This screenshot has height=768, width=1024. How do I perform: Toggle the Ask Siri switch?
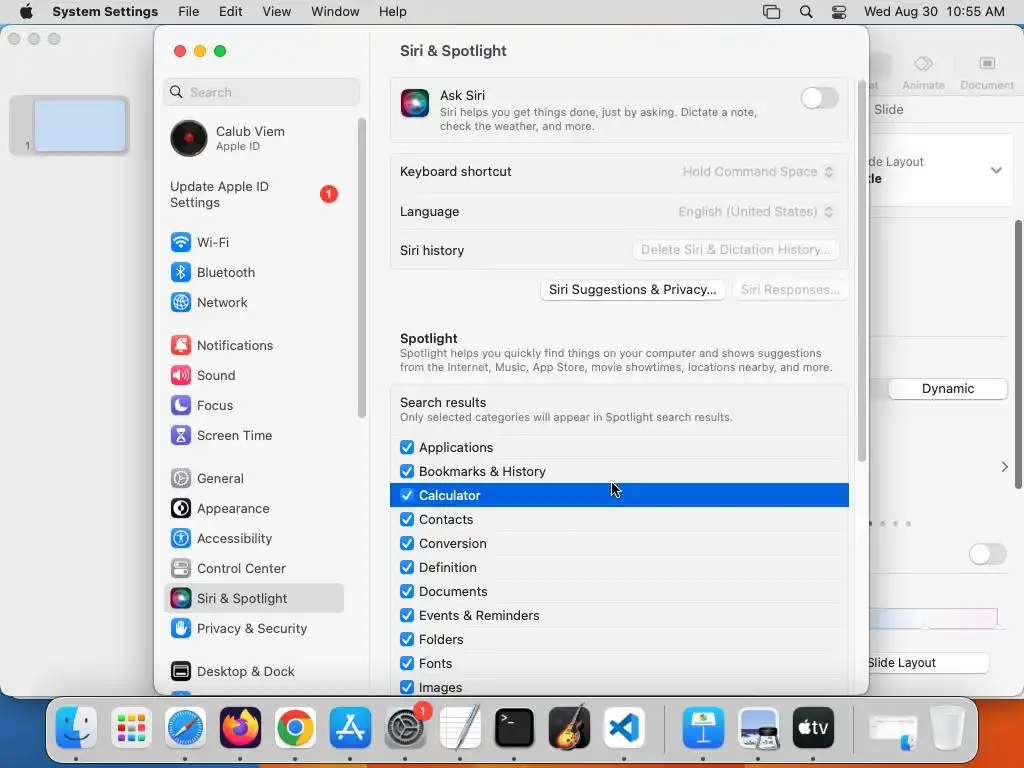coord(820,99)
